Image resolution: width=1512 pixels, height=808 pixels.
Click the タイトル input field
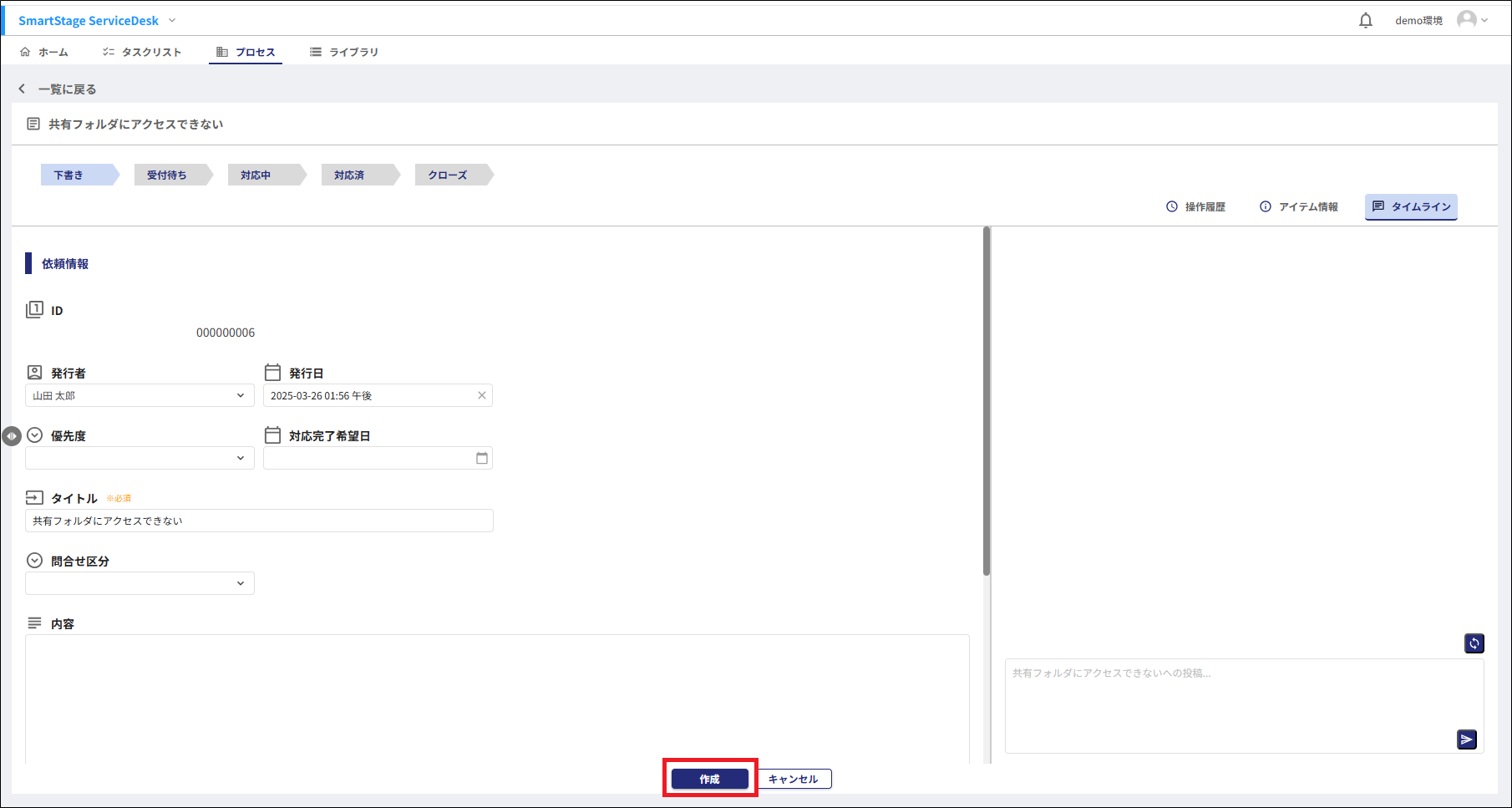coord(259,521)
